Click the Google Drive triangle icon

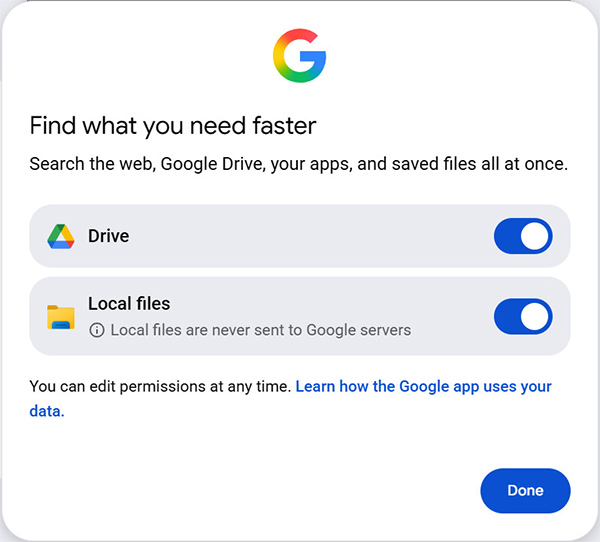[61, 237]
